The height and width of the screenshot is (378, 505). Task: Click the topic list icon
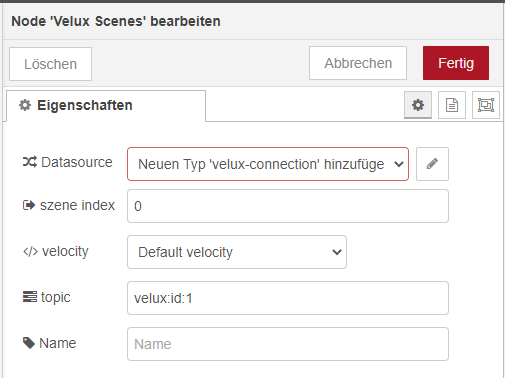(30, 297)
